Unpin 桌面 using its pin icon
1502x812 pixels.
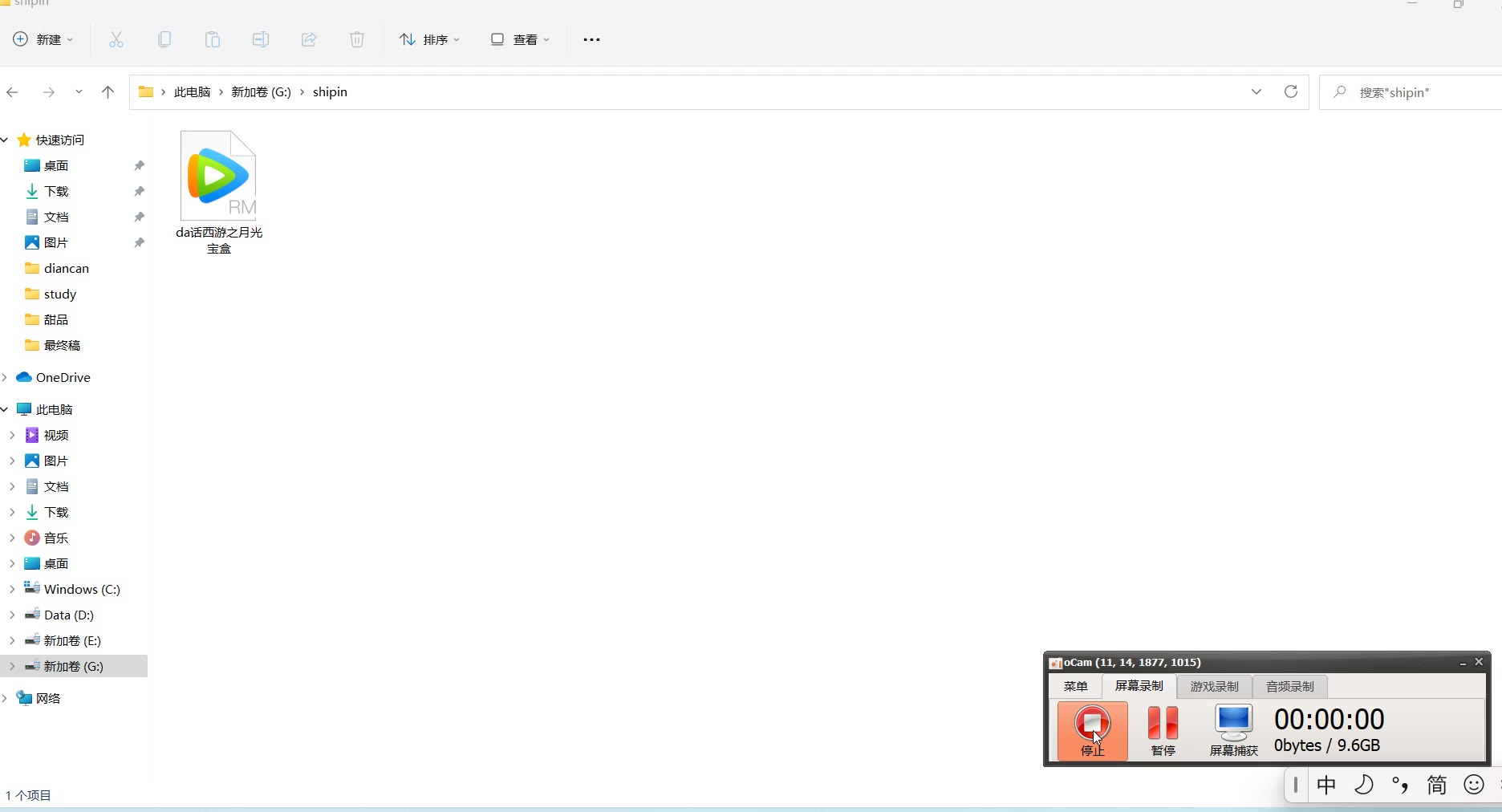click(139, 165)
